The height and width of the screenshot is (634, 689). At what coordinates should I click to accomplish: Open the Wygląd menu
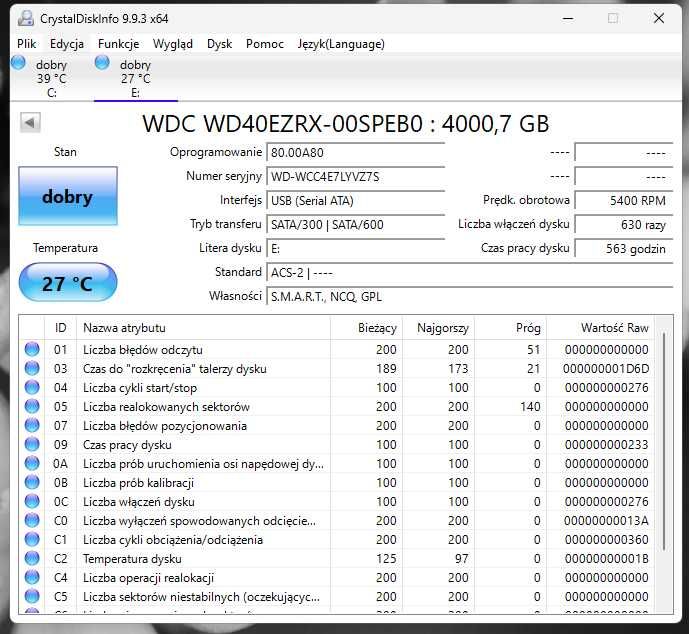173,44
